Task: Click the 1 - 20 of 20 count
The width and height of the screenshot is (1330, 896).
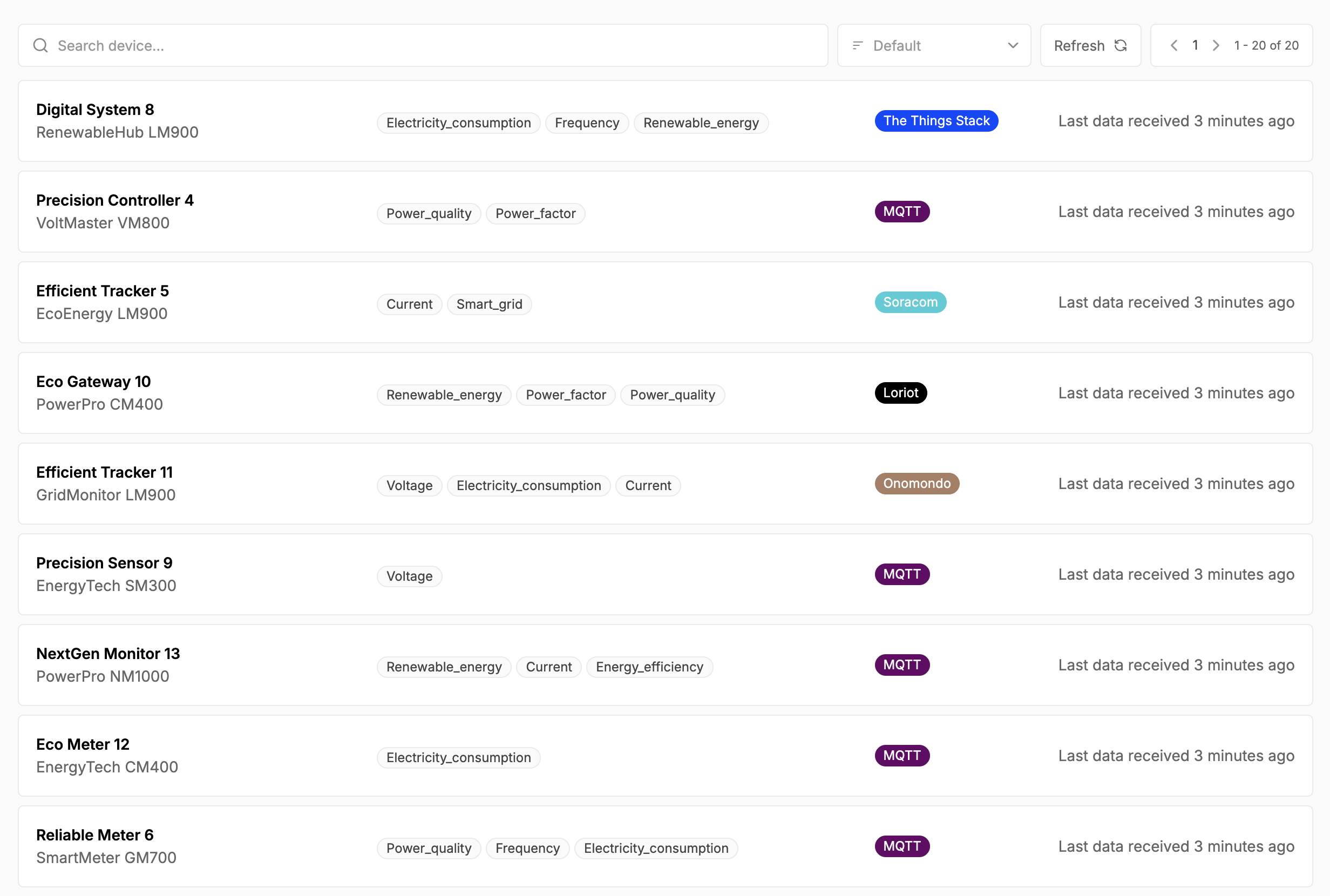Action: click(1266, 45)
